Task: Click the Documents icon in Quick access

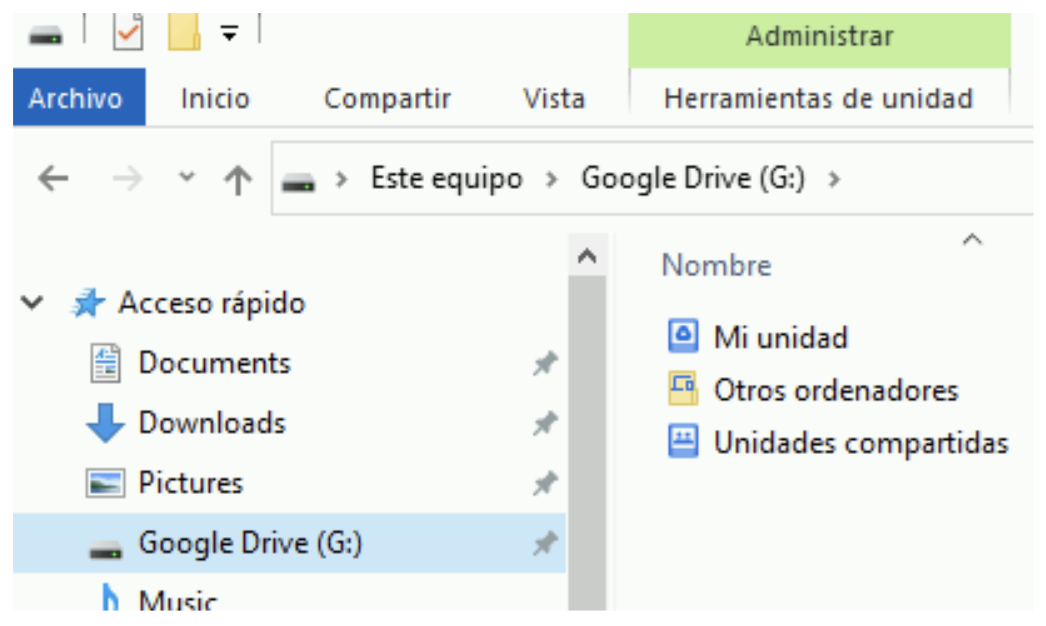Action: tap(105, 363)
